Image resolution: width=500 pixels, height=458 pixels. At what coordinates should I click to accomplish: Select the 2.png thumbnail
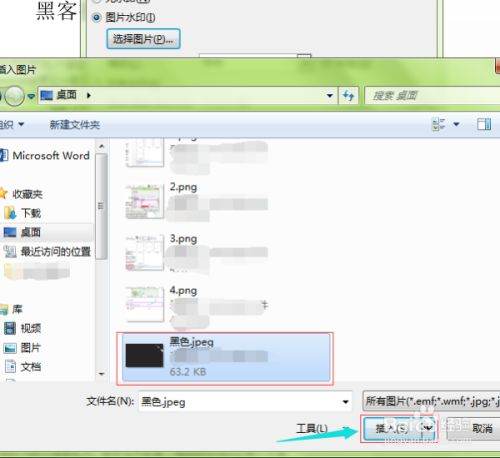click(145, 201)
